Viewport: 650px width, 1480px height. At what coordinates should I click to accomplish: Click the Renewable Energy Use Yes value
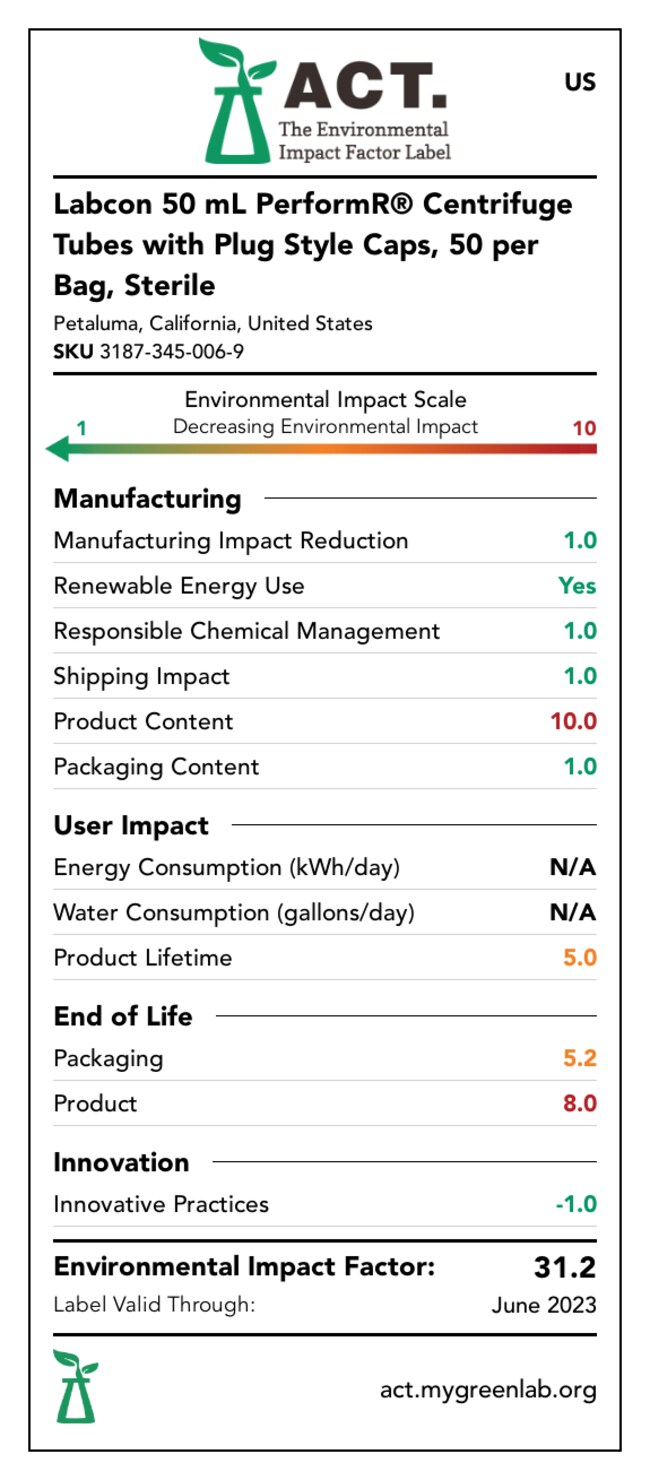pos(577,586)
